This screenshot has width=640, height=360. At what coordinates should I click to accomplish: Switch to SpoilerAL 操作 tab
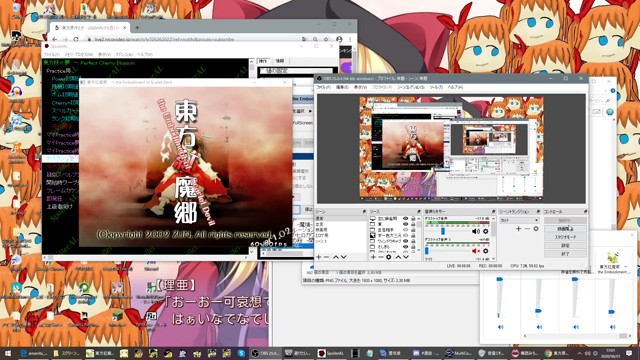click(x=263, y=61)
